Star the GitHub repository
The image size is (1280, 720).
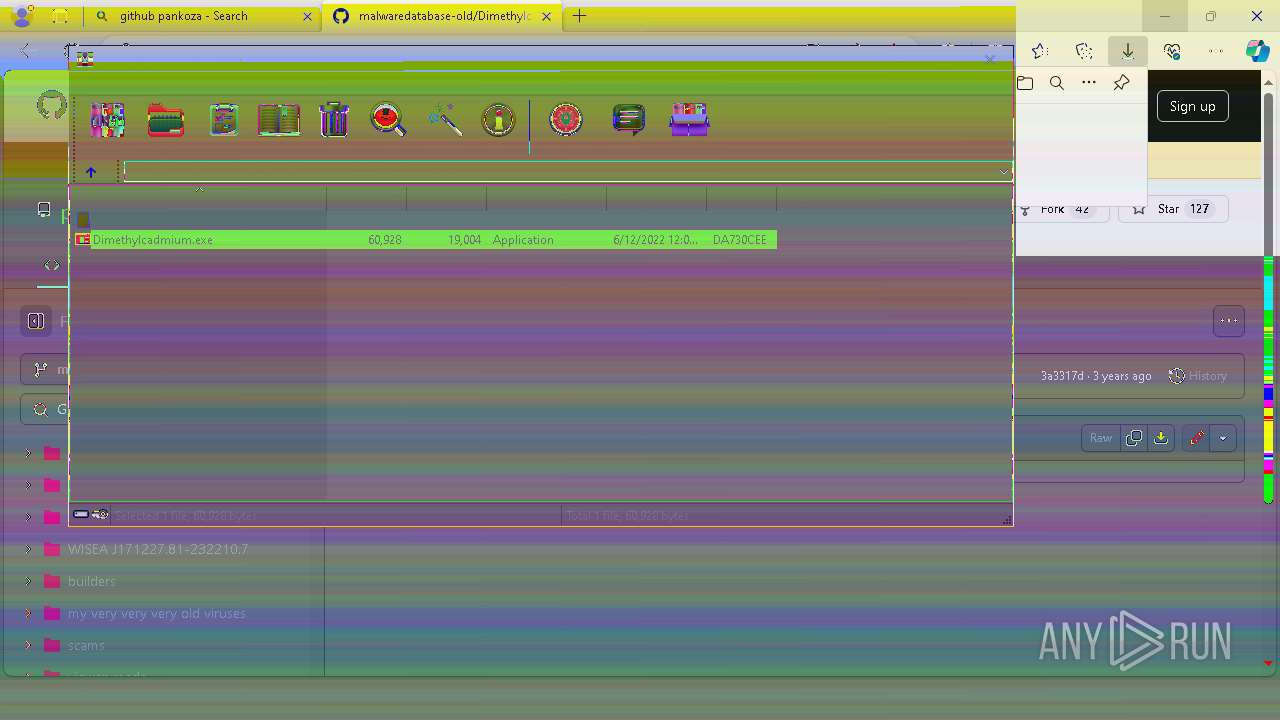(x=1173, y=209)
